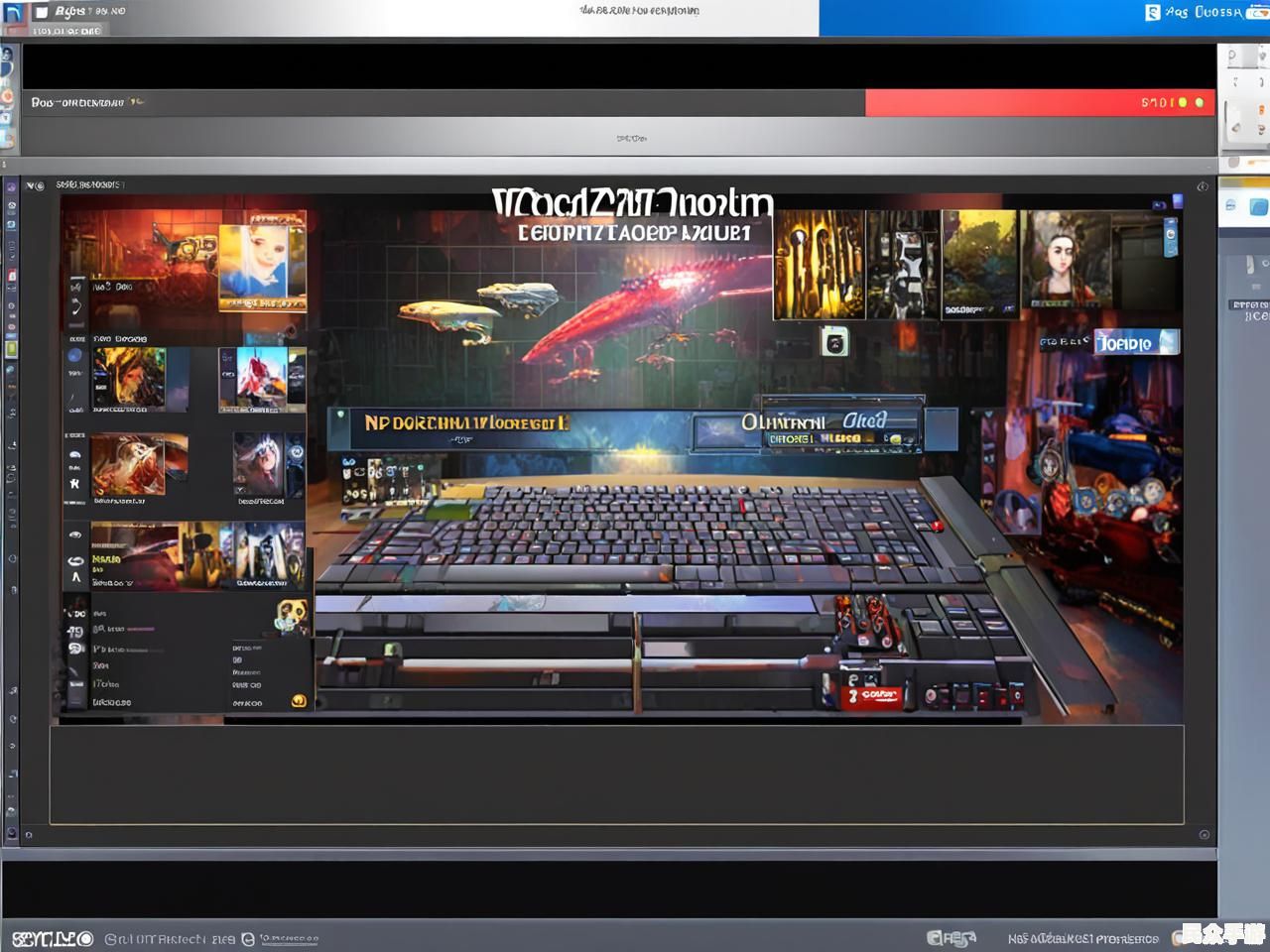Click the yellow panda face icon
Viewport: 1270px width, 952px height.
291,616
